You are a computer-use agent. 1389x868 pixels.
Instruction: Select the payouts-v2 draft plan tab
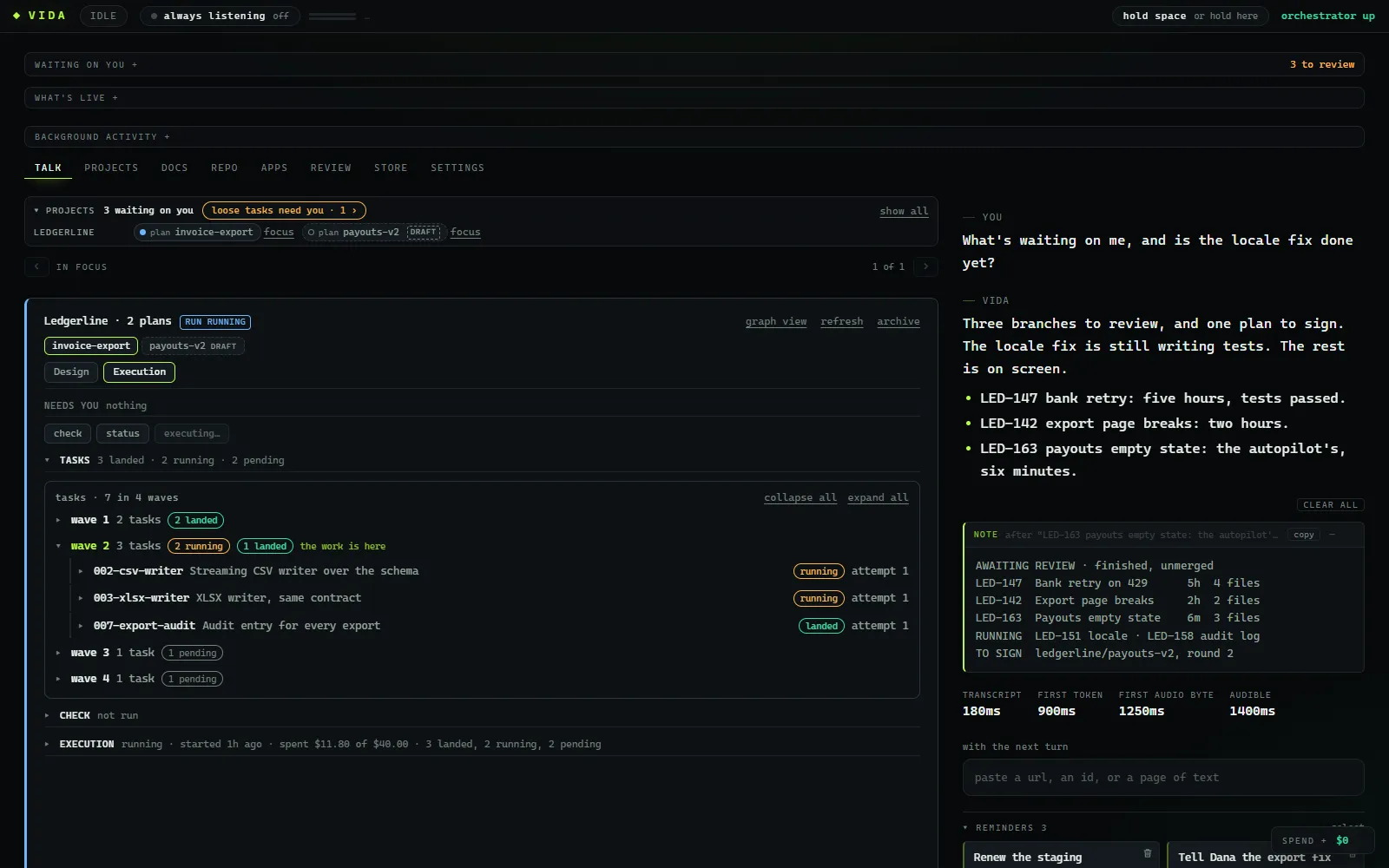193,345
